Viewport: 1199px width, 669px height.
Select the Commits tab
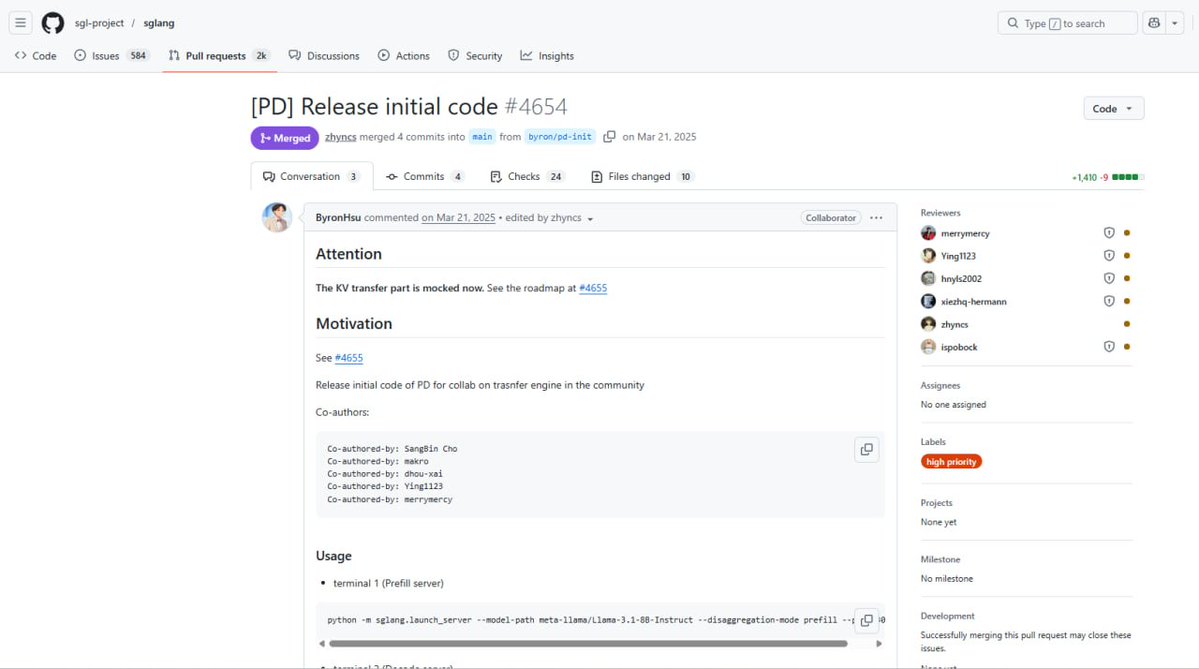(x=424, y=177)
